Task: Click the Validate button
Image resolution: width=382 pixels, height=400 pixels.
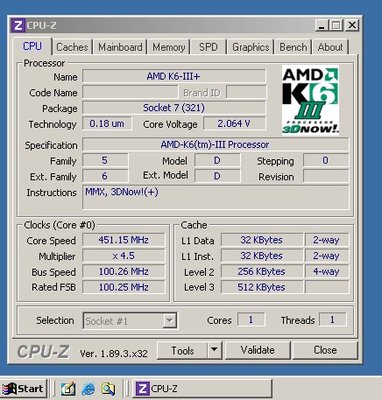Action: click(x=258, y=350)
